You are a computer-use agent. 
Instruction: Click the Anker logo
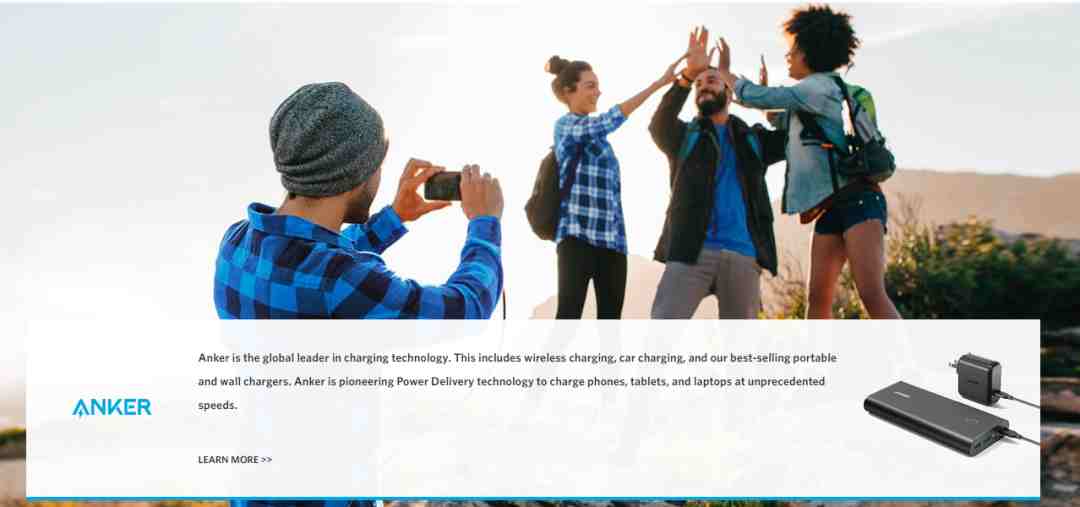tap(112, 408)
